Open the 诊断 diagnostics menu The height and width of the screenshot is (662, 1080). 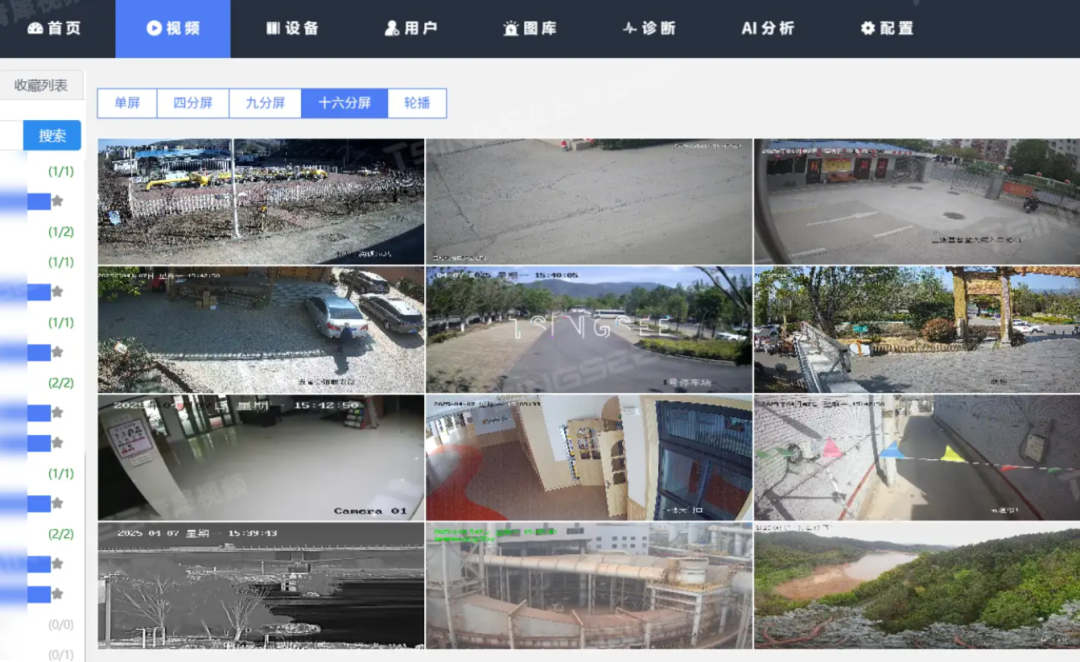tap(650, 28)
